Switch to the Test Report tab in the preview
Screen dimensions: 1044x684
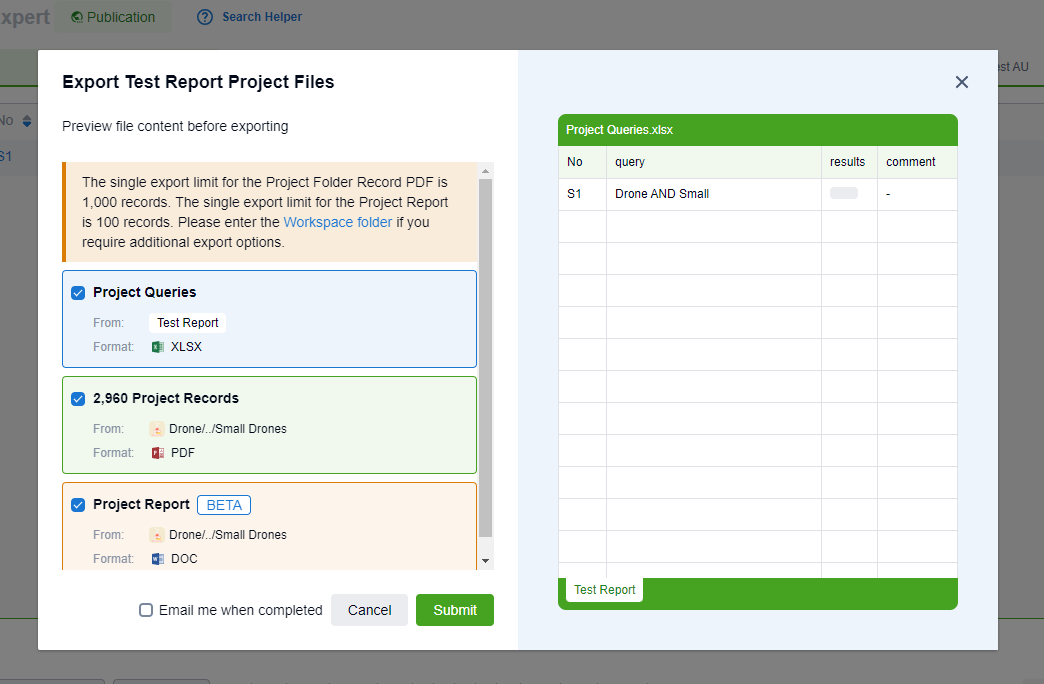604,590
